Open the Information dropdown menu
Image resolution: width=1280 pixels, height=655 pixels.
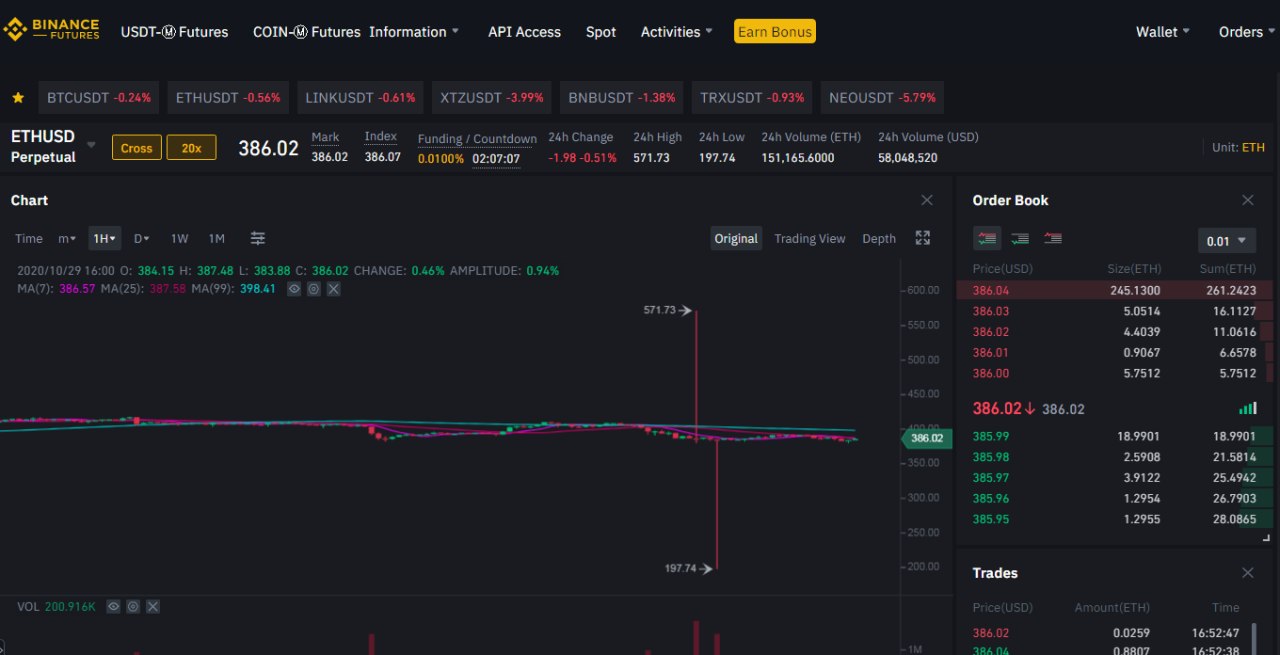click(414, 32)
